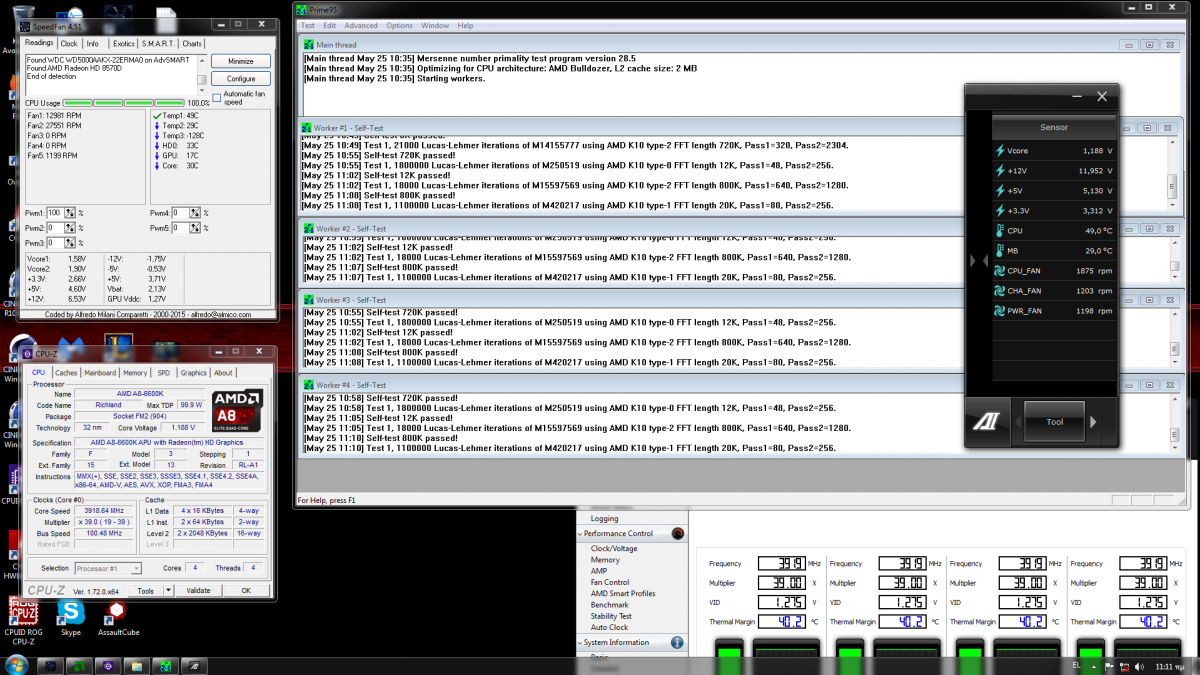Adjust the Pwm3 spinner arrows
The width and height of the screenshot is (1200, 675).
(71, 243)
